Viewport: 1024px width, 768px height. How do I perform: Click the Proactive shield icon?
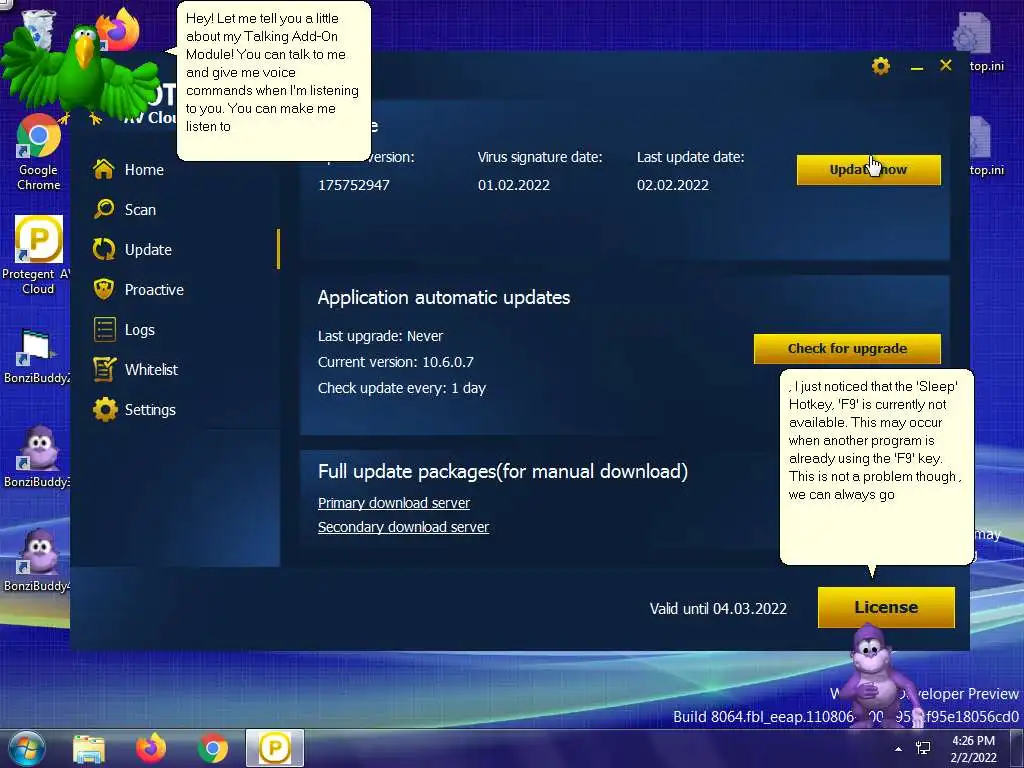tap(104, 289)
